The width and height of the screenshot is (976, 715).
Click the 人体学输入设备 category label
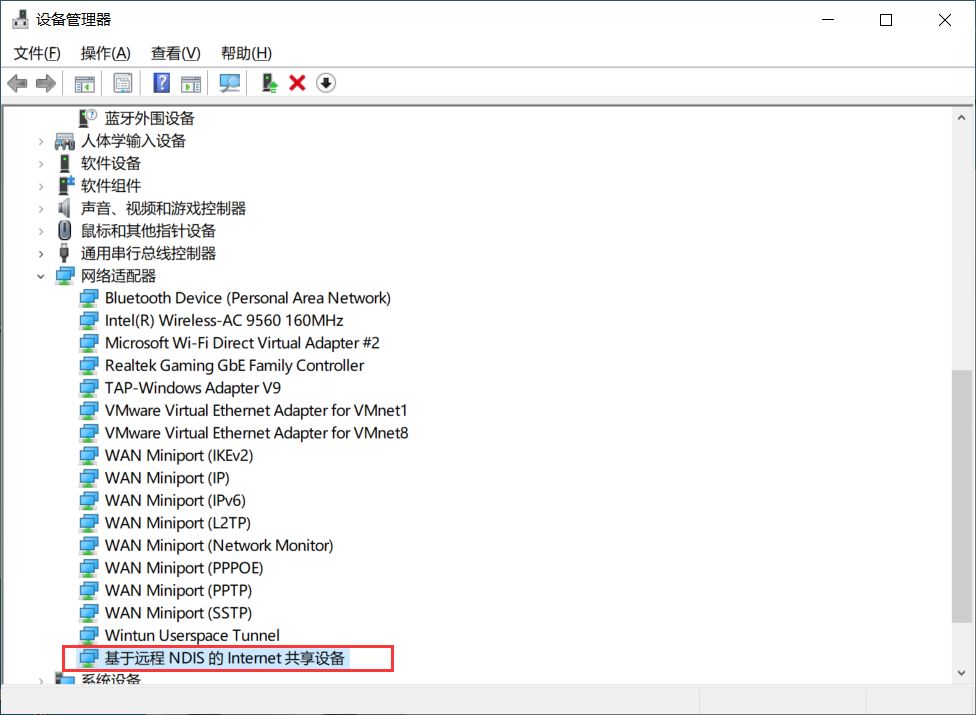pyautogui.click(x=133, y=141)
